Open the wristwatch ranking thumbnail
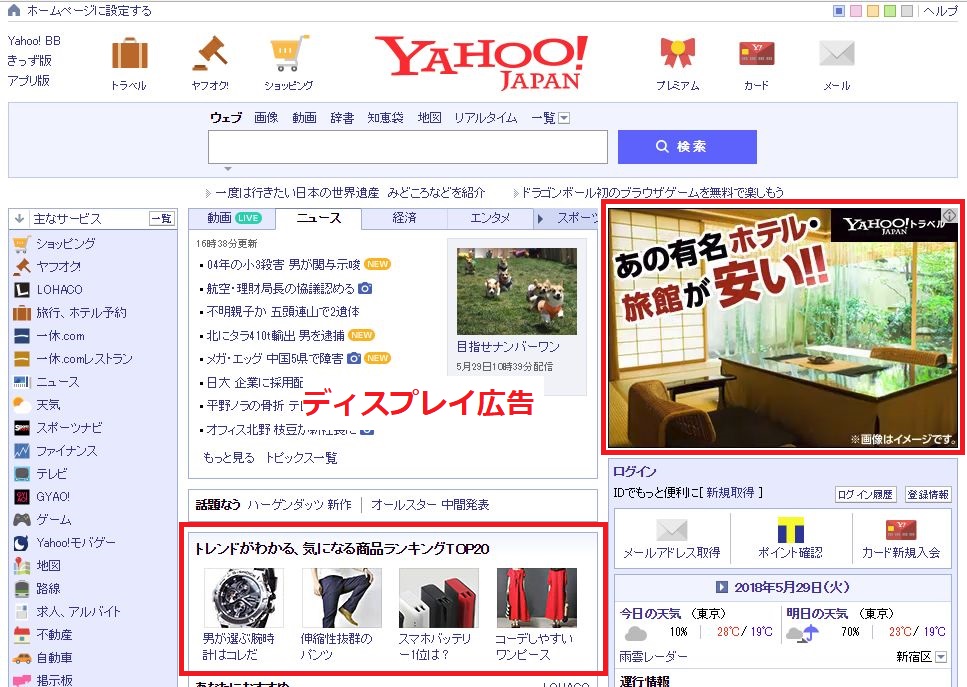 coord(244,598)
